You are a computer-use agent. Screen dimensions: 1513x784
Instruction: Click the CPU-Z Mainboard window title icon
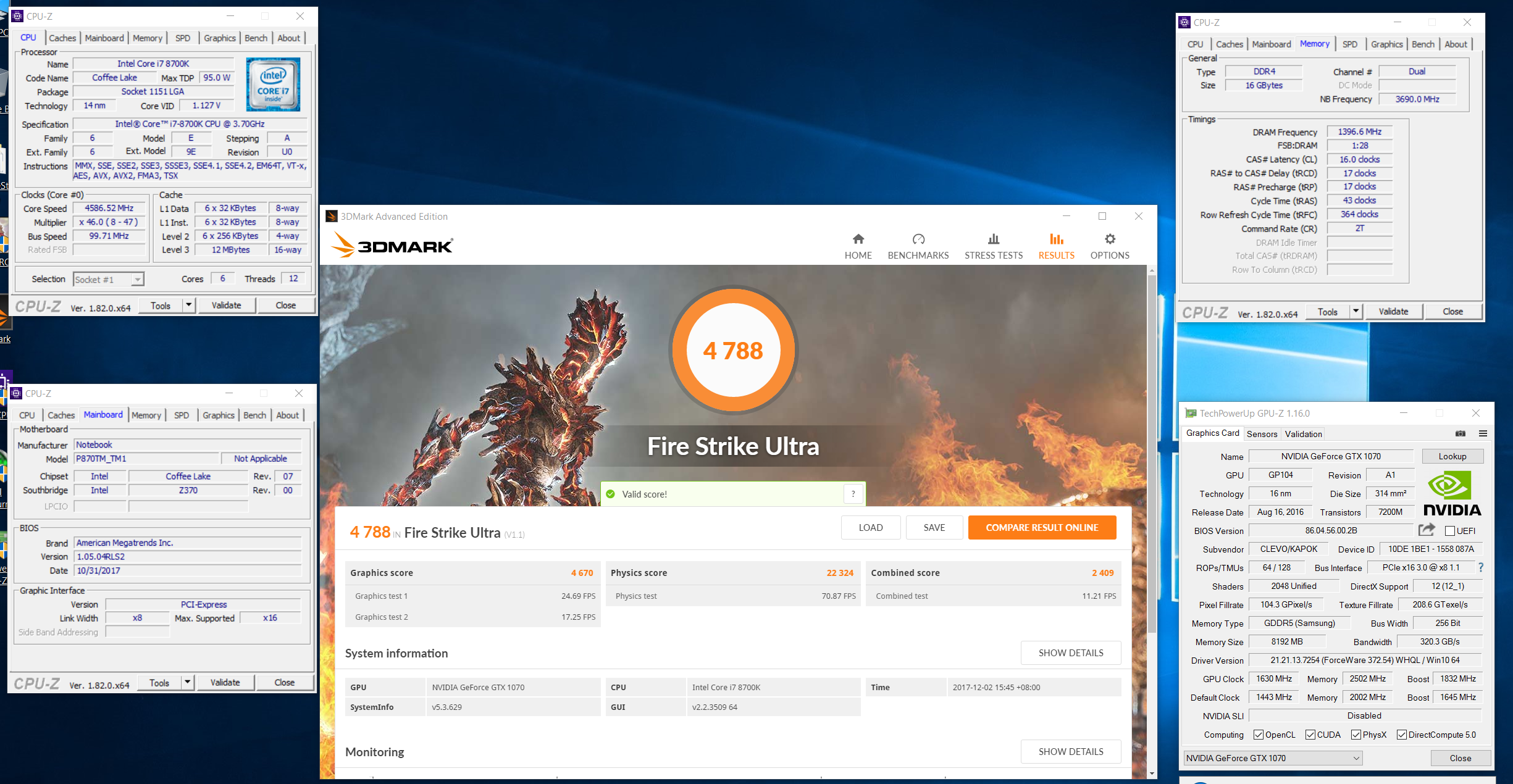click(x=16, y=393)
